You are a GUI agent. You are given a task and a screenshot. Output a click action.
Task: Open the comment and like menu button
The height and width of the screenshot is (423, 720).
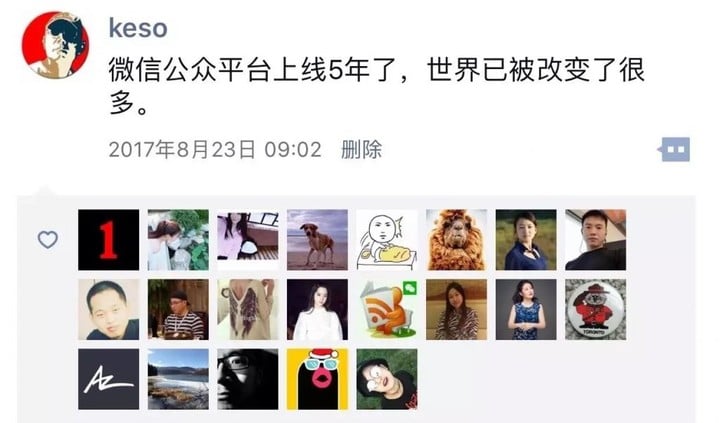(674, 149)
